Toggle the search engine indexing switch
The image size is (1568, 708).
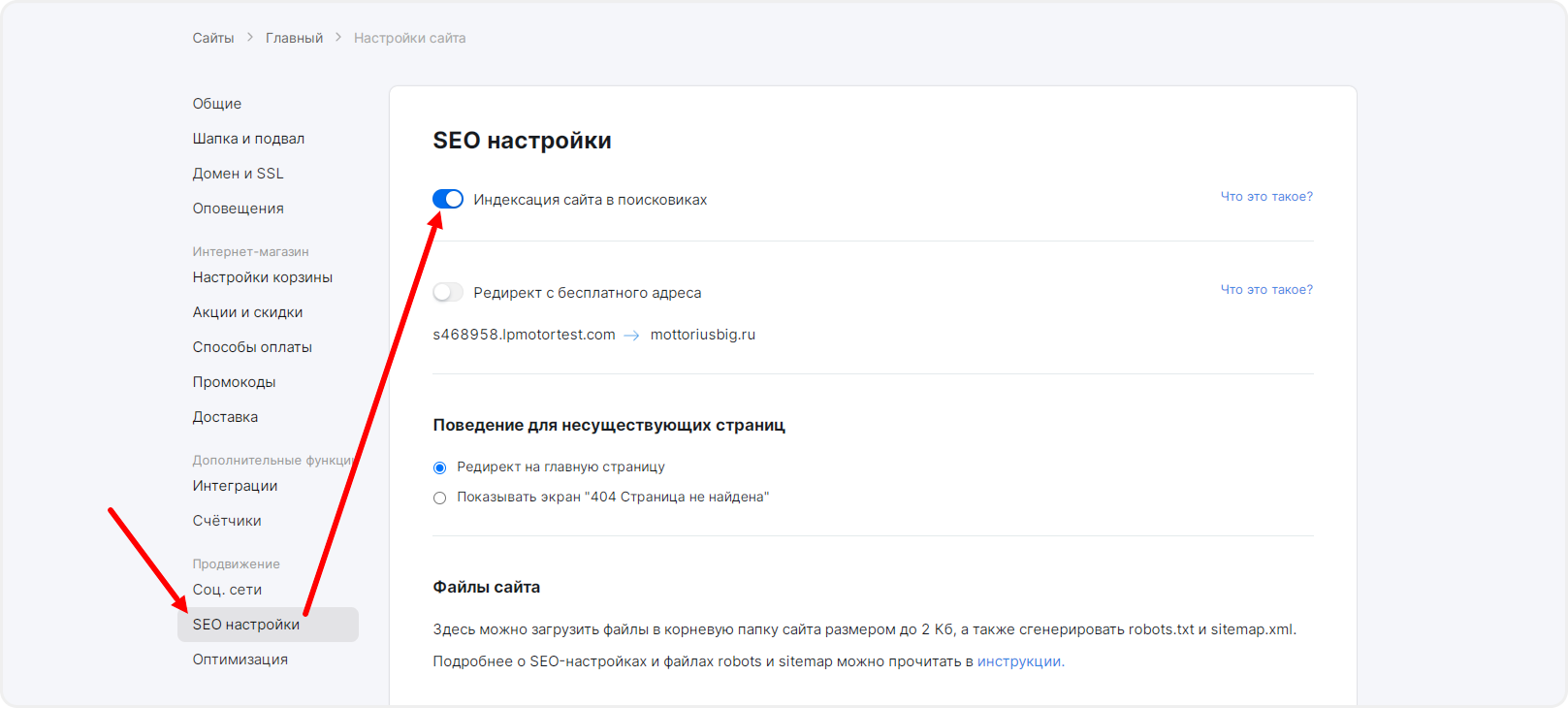(448, 199)
